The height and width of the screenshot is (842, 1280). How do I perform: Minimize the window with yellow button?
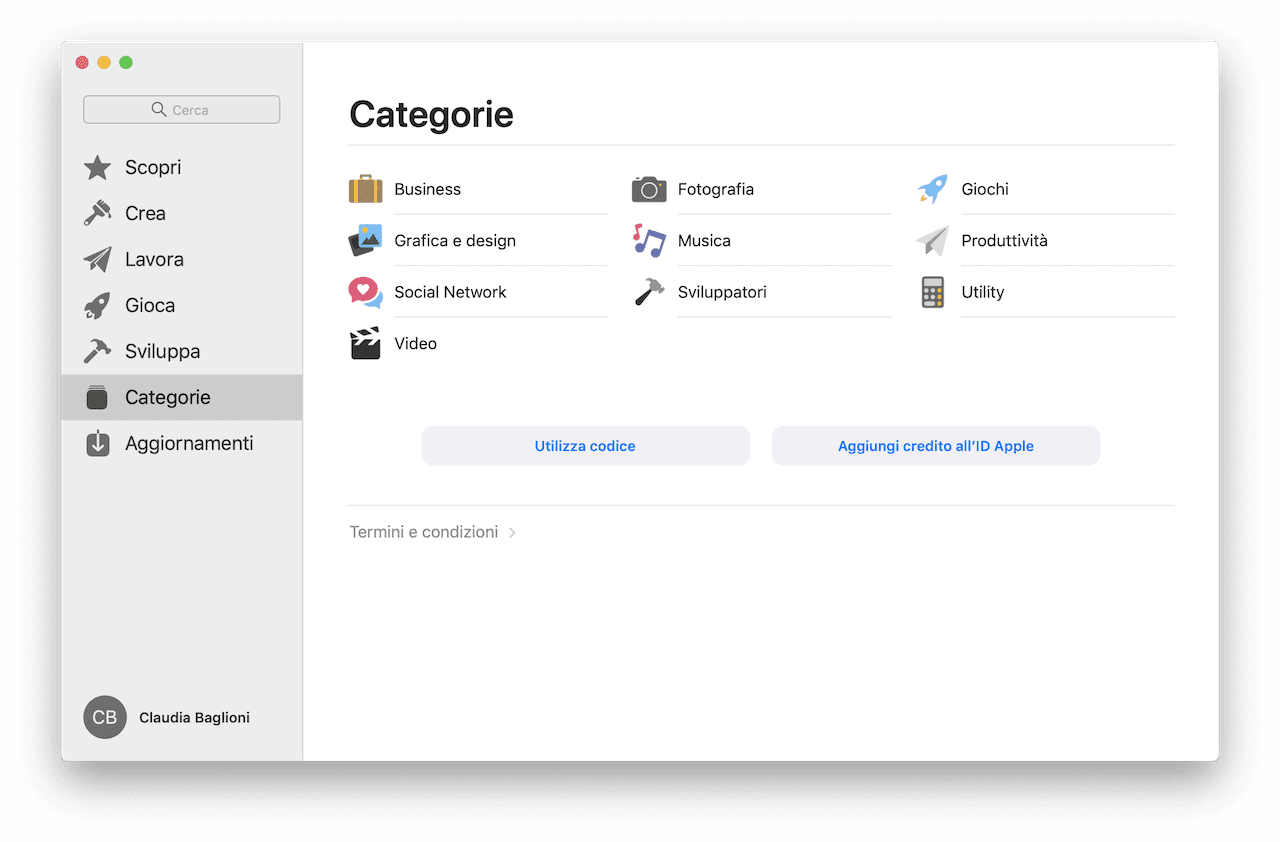104,62
